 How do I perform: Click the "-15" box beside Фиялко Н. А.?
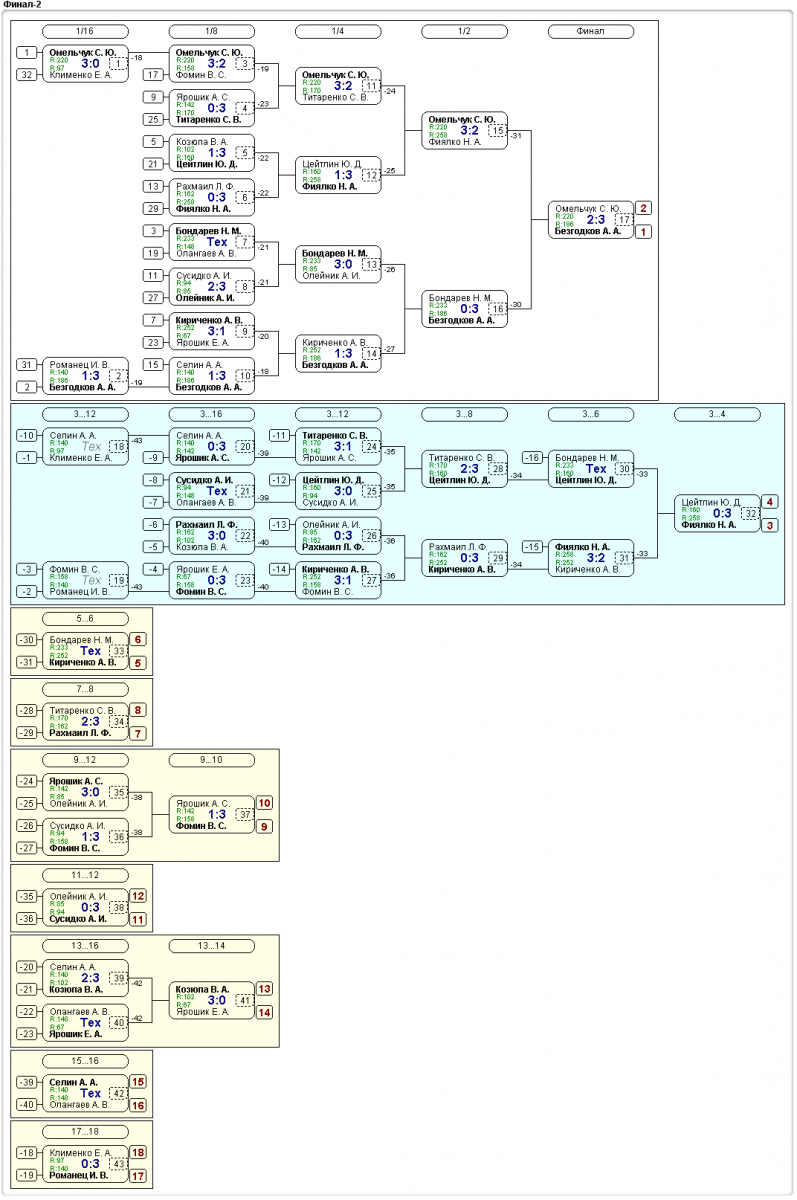click(x=533, y=546)
